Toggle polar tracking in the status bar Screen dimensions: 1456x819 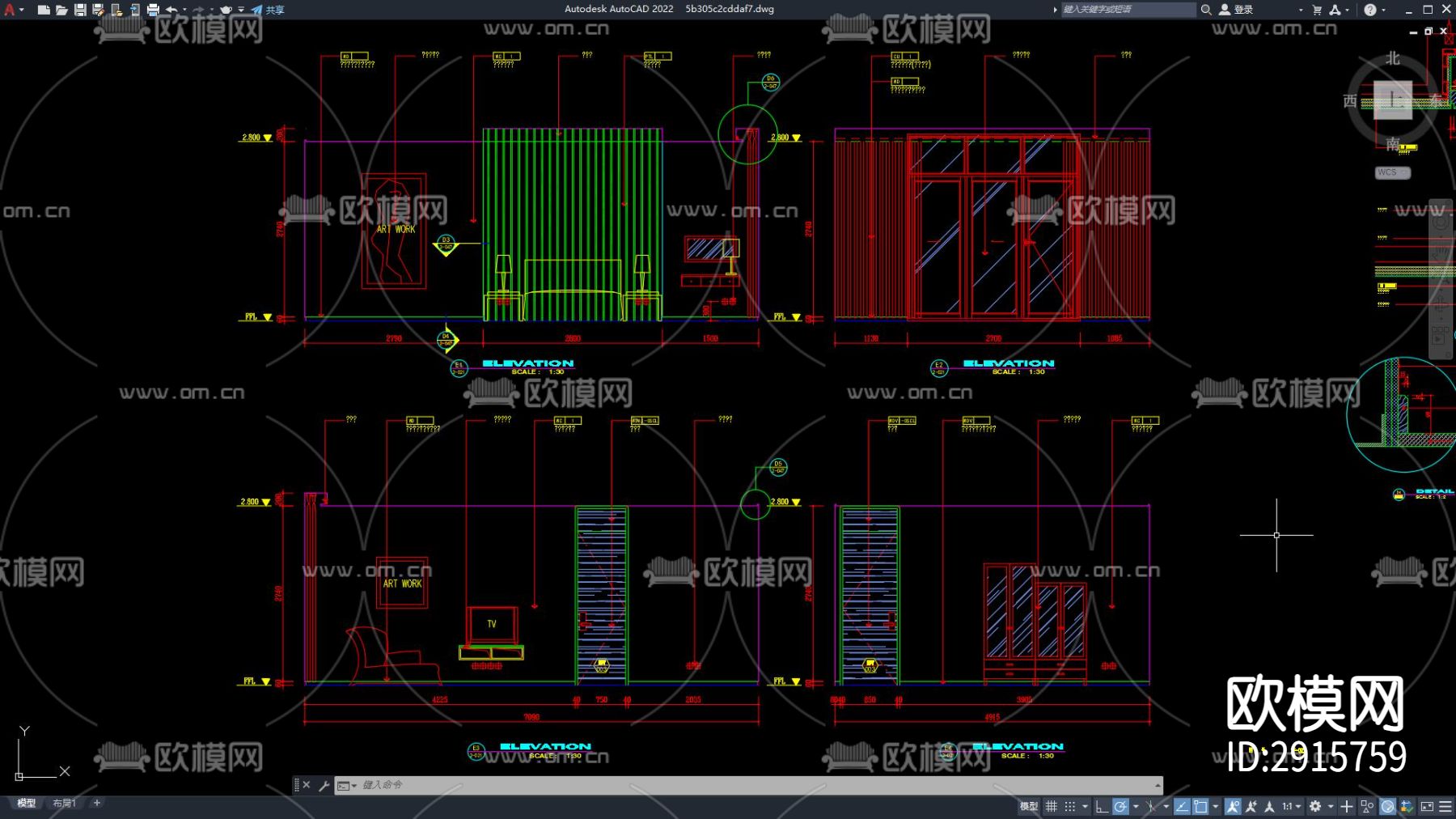click(1120, 806)
